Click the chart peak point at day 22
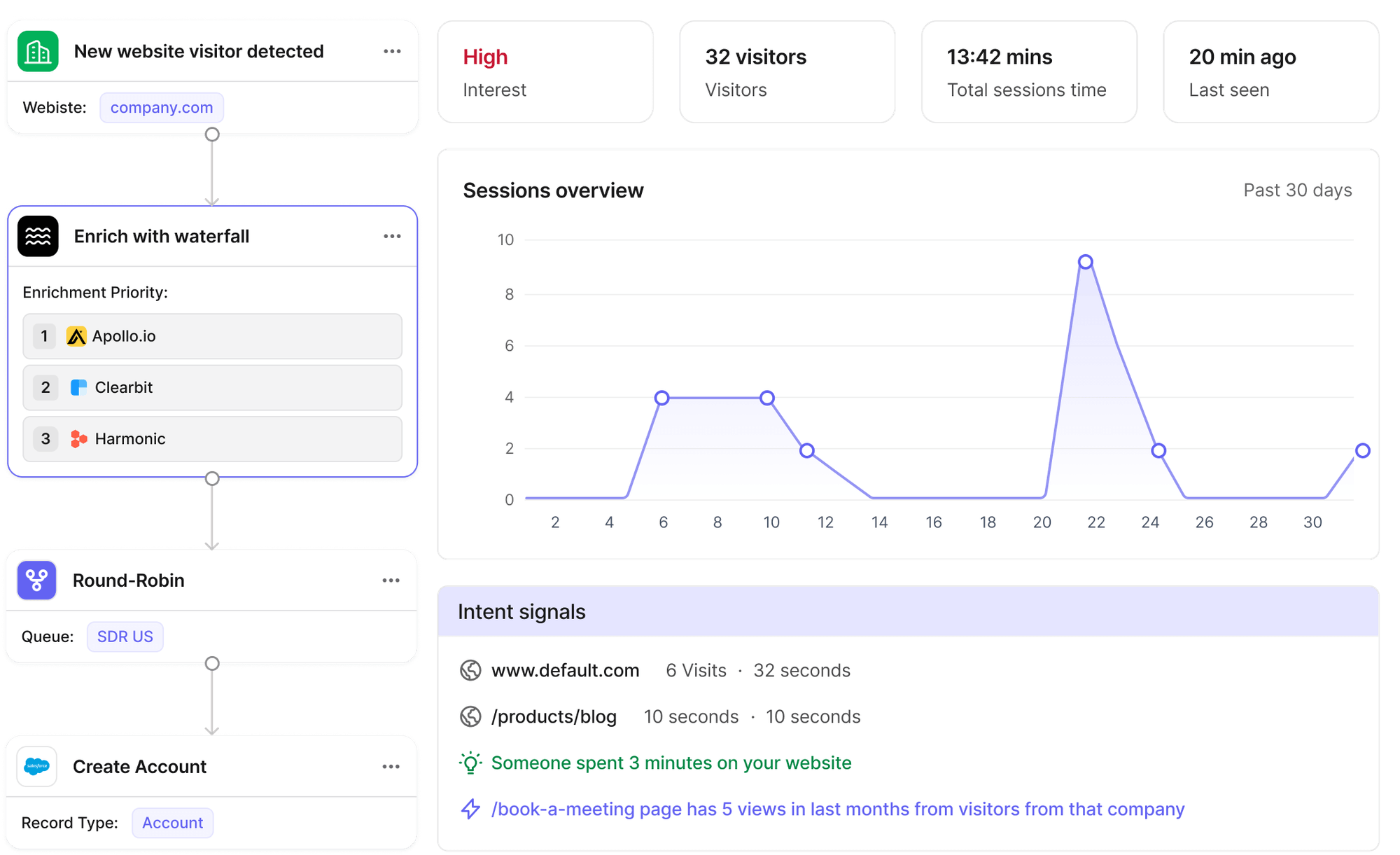Screen dimensions: 1400x855 1085,262
